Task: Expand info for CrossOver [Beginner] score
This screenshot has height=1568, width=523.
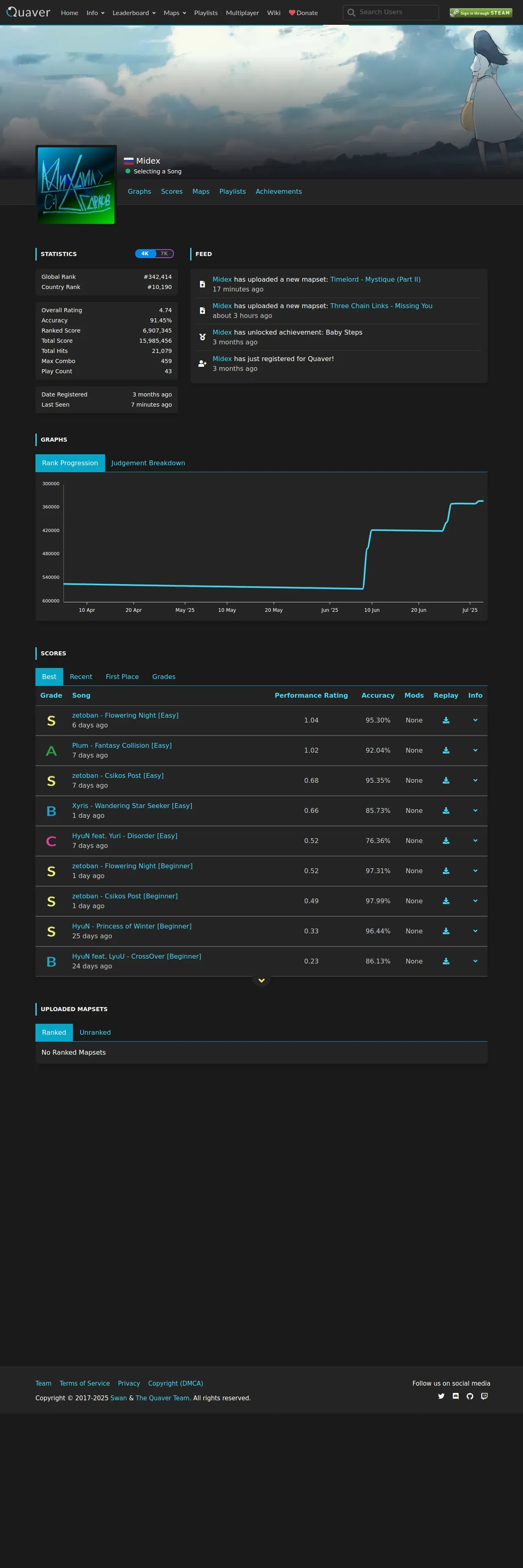Action: point(475,961)
